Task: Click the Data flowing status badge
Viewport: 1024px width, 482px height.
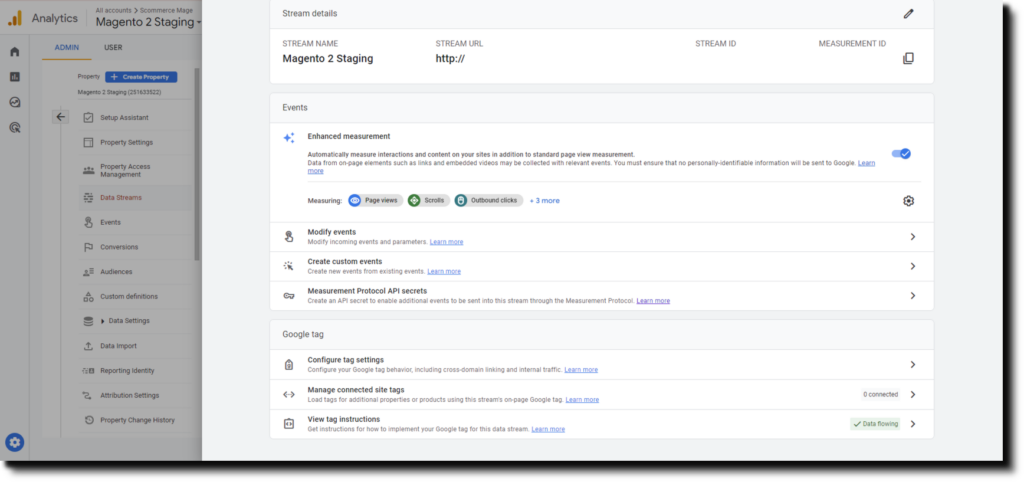Action: click(875, 424)
